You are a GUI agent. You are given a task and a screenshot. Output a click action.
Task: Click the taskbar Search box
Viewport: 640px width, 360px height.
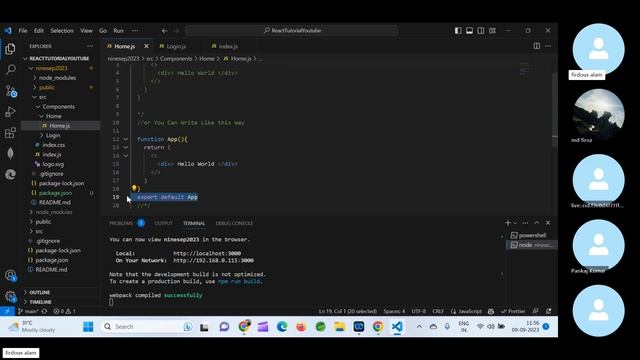pyautogui.click(x=146, y=327)
